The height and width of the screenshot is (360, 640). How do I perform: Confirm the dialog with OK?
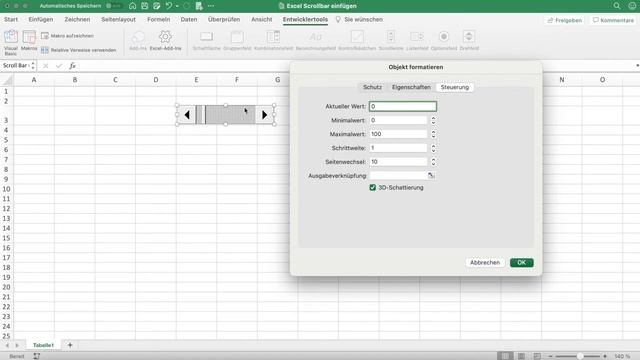pos(522,262)
